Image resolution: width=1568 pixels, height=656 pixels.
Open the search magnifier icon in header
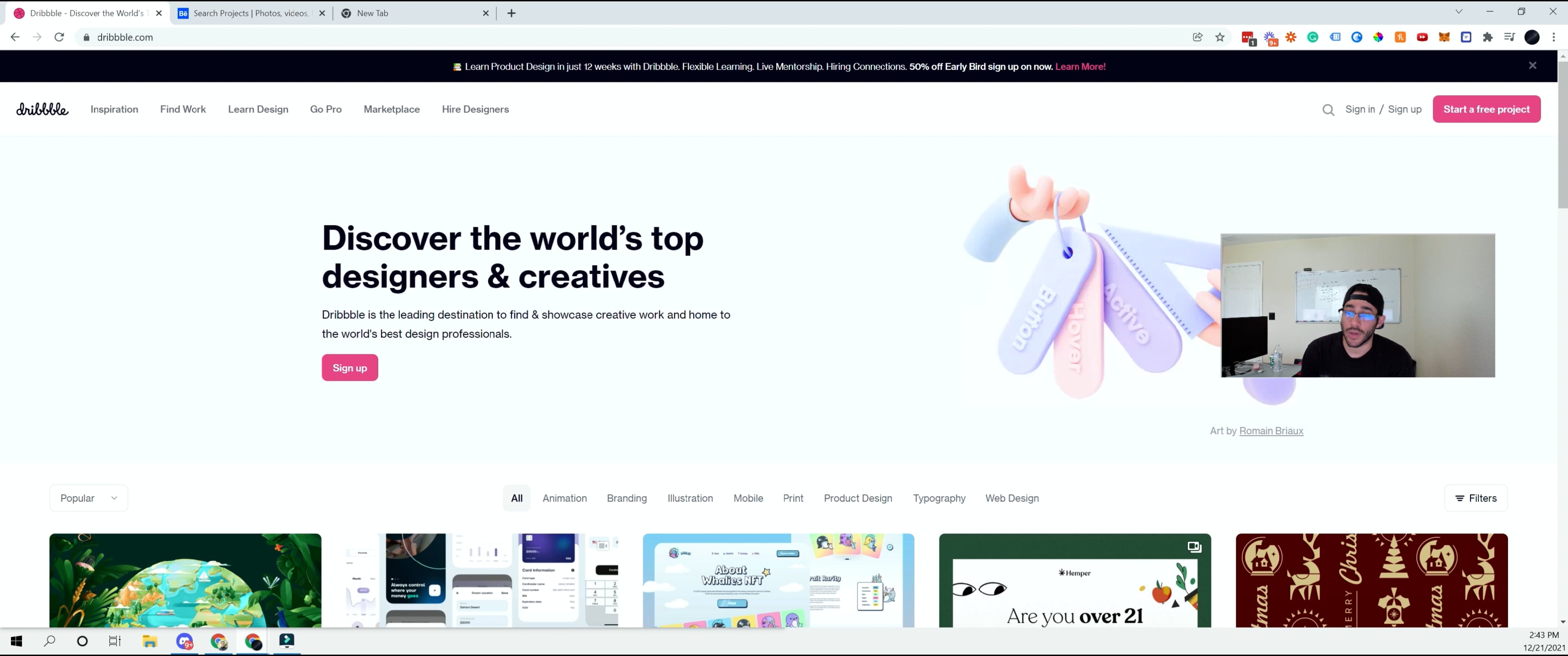coord(1328,109)
